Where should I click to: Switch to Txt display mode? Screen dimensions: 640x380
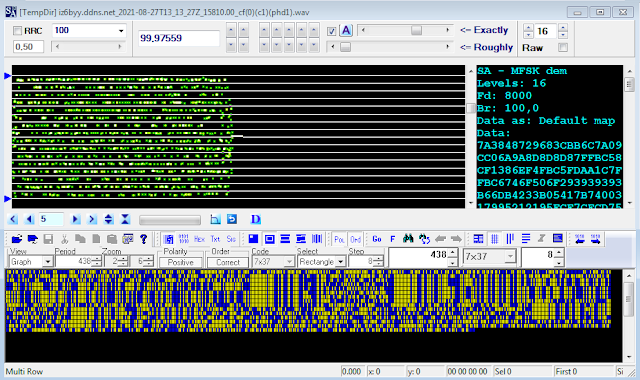coord(215,239)
